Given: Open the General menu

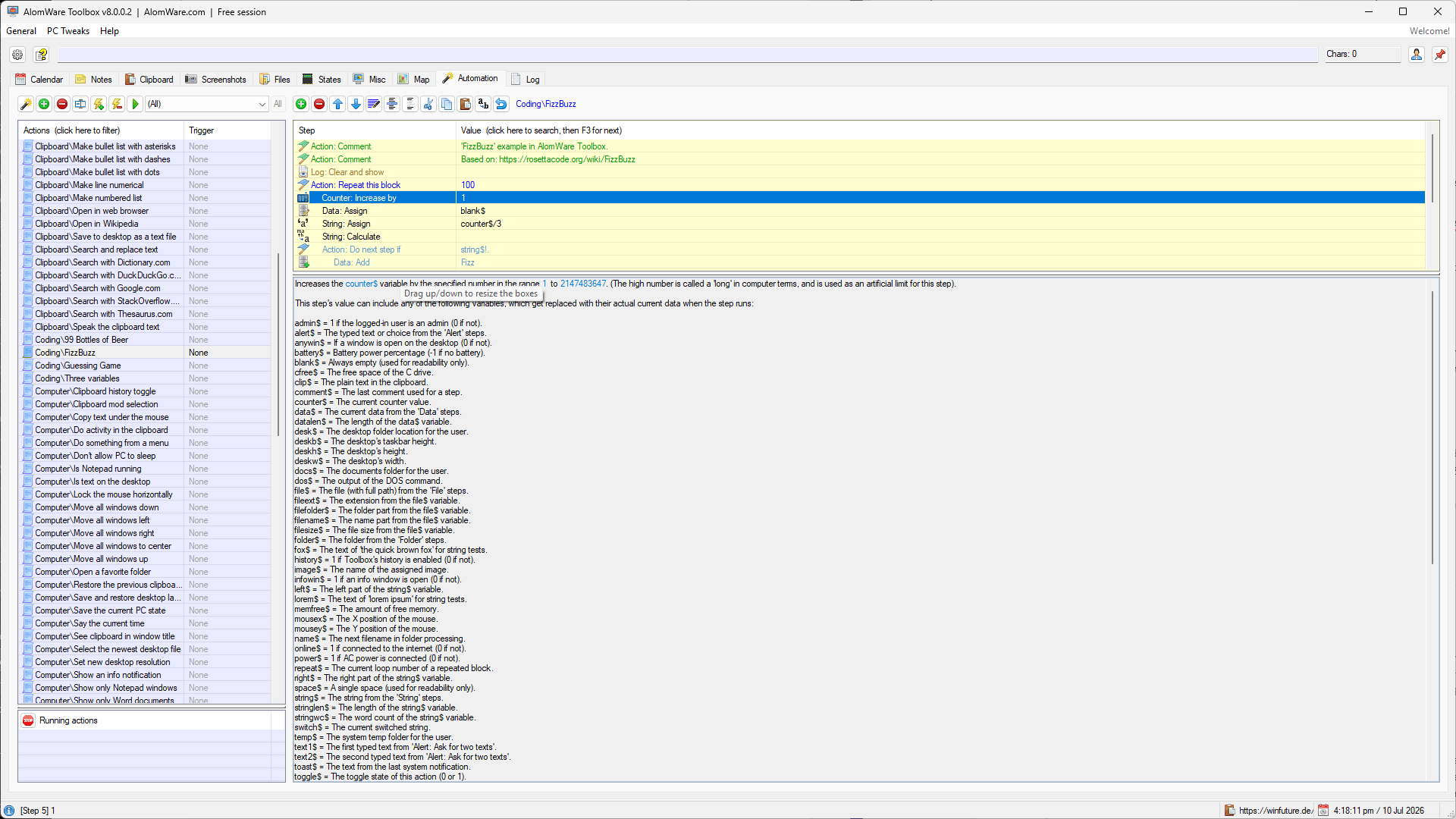Looking at the screenshot, I should tap(21, 31).
